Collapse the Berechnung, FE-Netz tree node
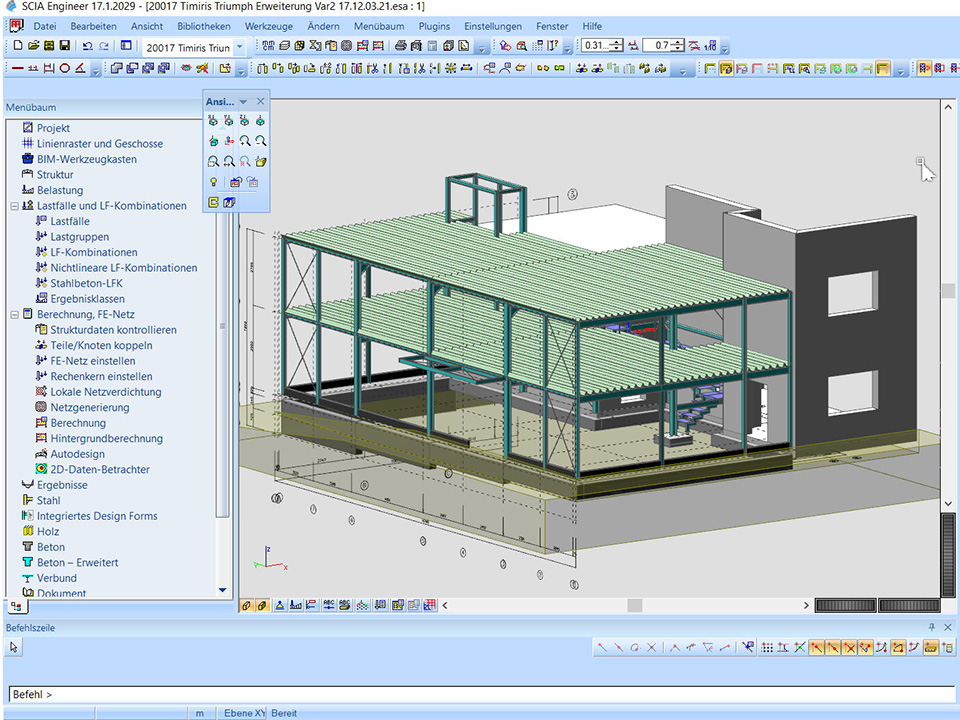The height and width of the screenshot is (720, 960). coord(14,314)
